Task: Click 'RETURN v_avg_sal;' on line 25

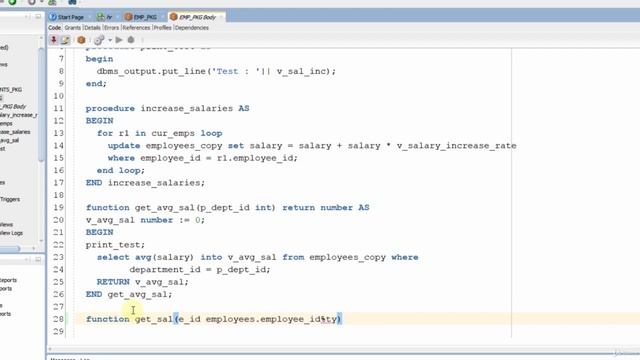Action: [143, 282]
